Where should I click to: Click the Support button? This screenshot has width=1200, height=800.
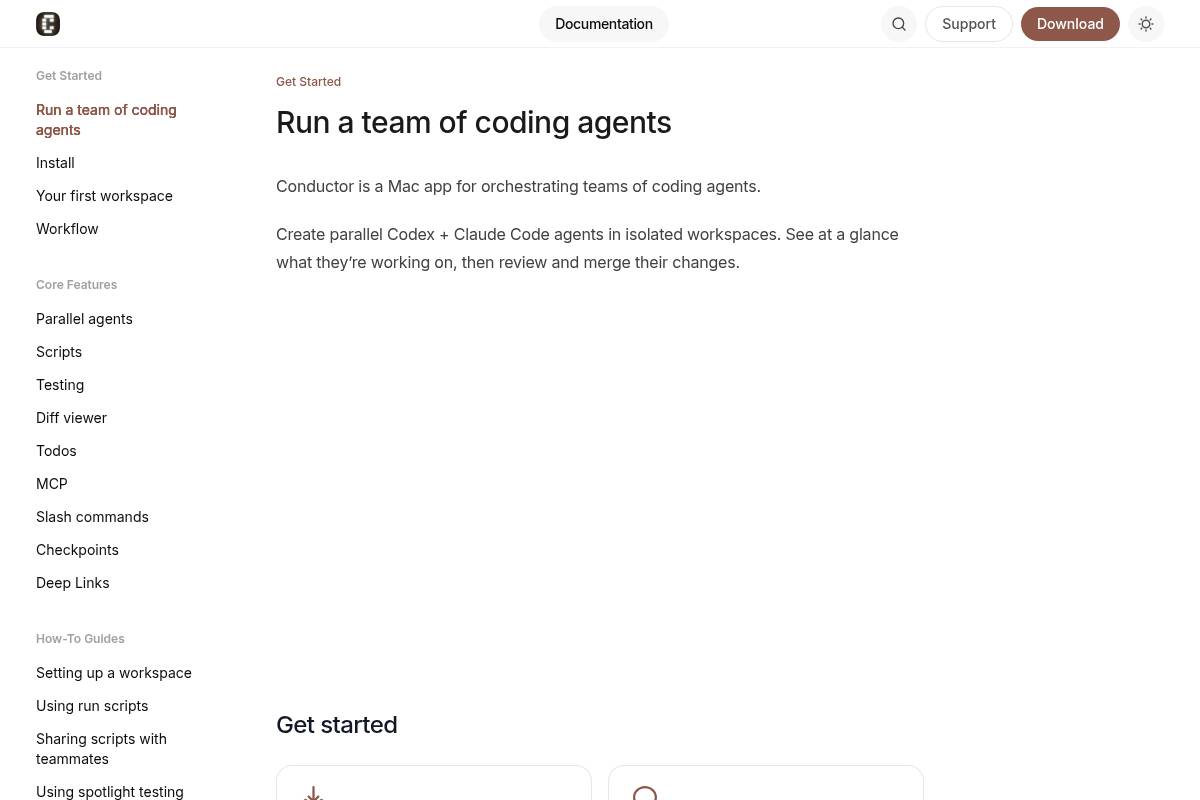[x=968, y=24]
